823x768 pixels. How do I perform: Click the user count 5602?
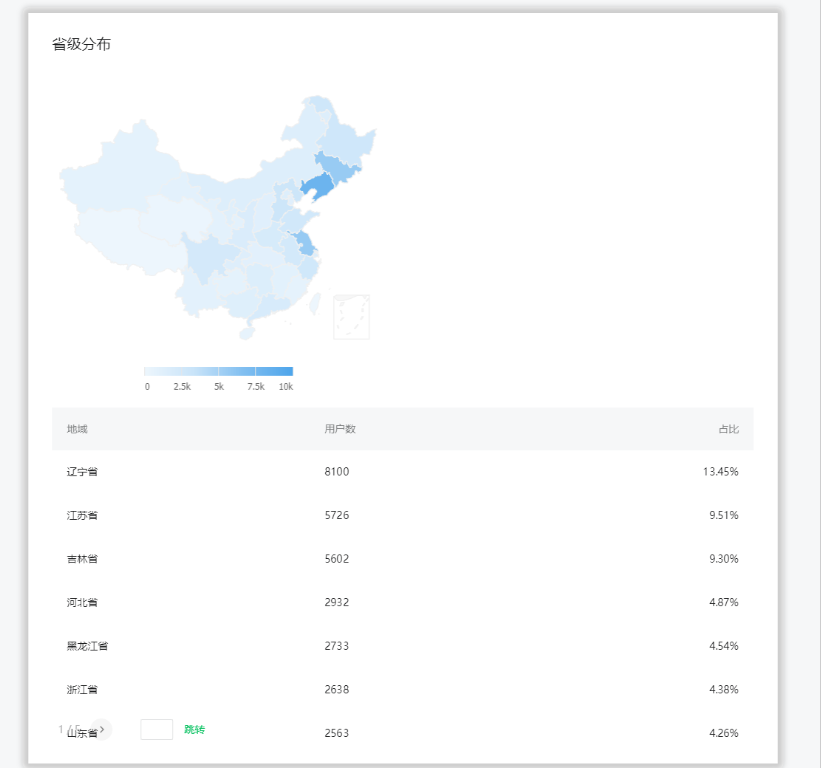pos(336,559)
